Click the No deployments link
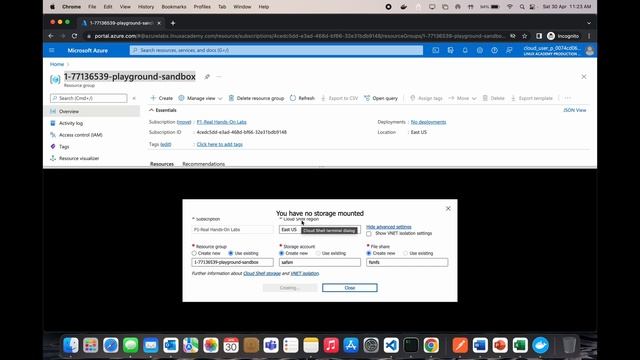The height and width of the screenshot is (360, 640). 428,122
